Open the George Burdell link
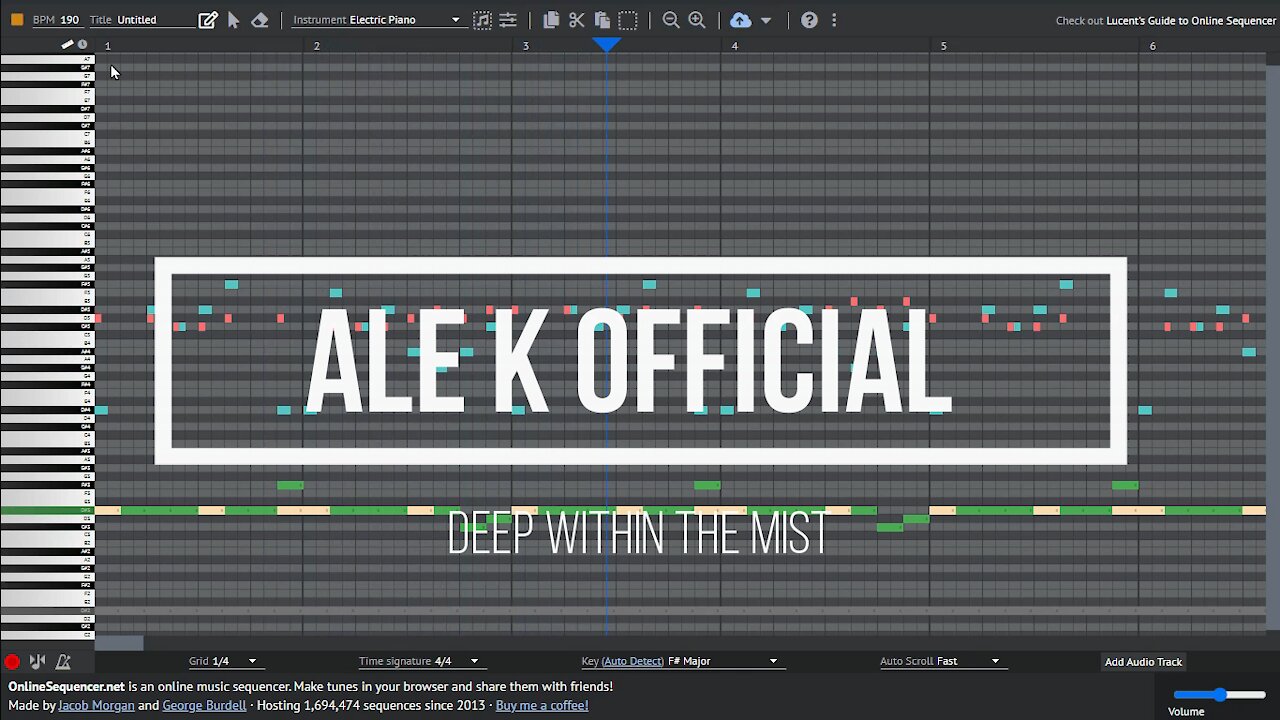 [x=204, y=705]
